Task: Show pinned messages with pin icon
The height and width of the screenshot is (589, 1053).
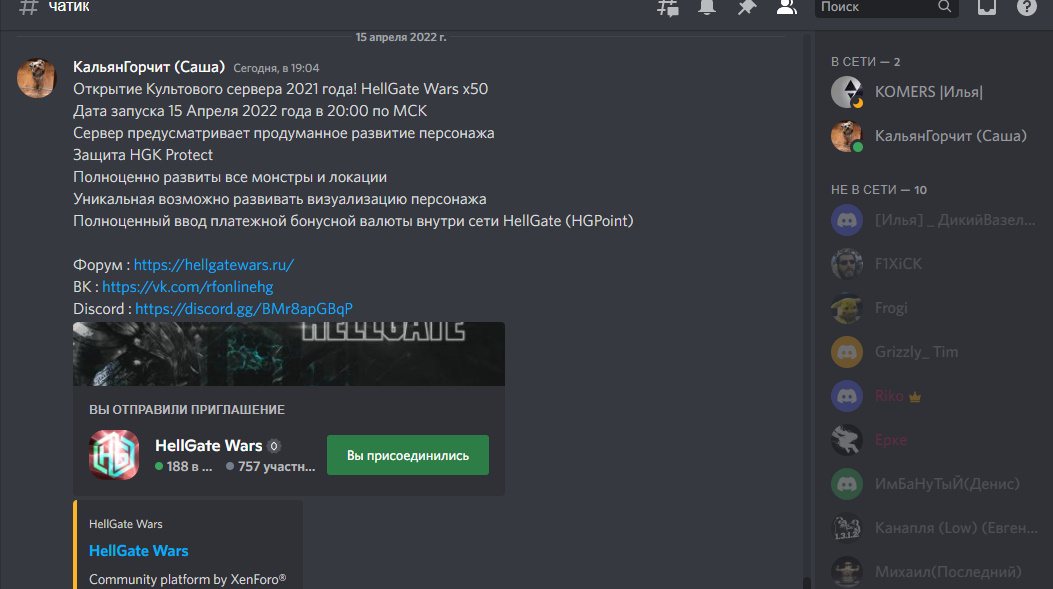Action: pos(746,7)
